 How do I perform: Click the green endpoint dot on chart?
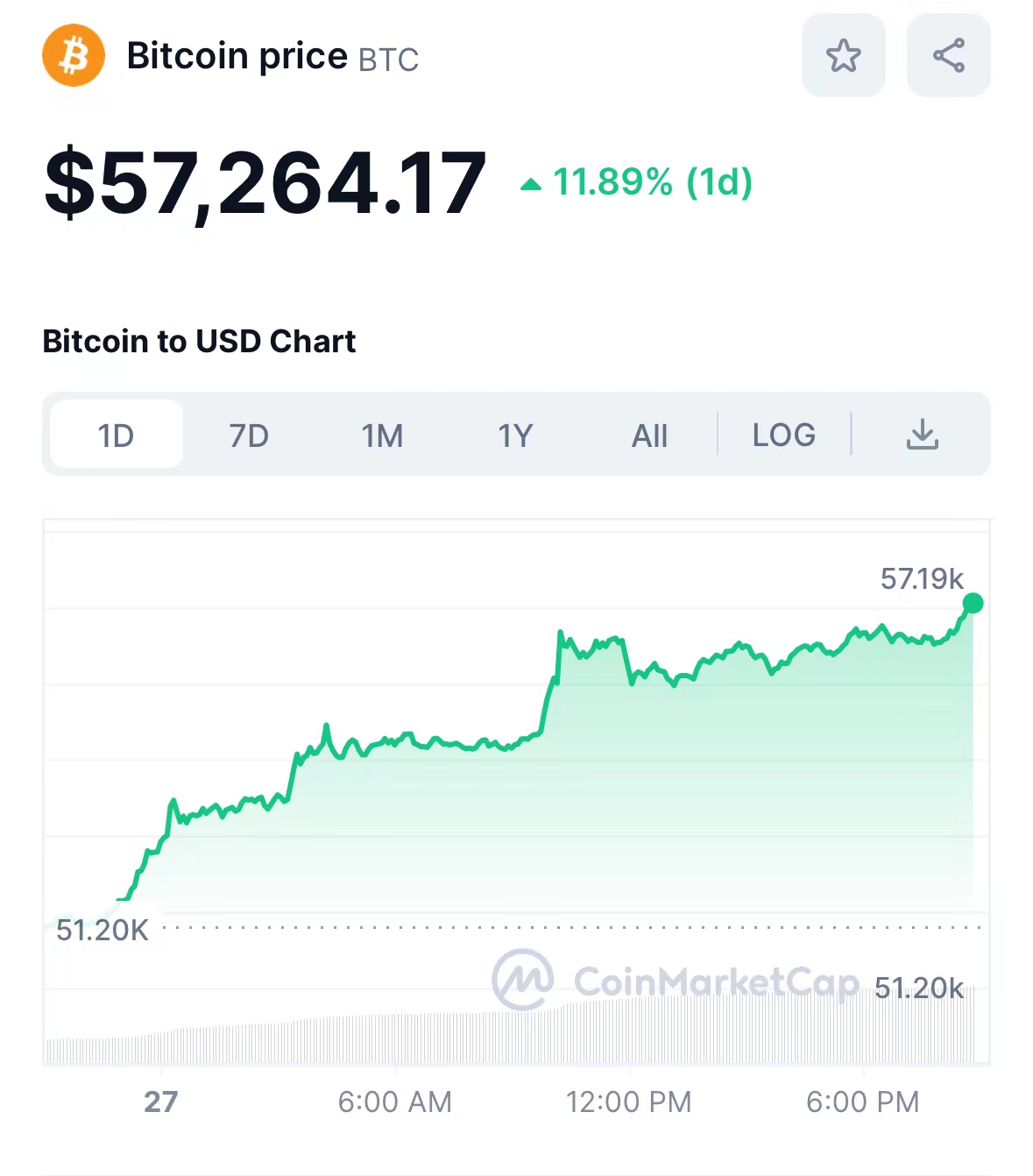click(973, 603)
